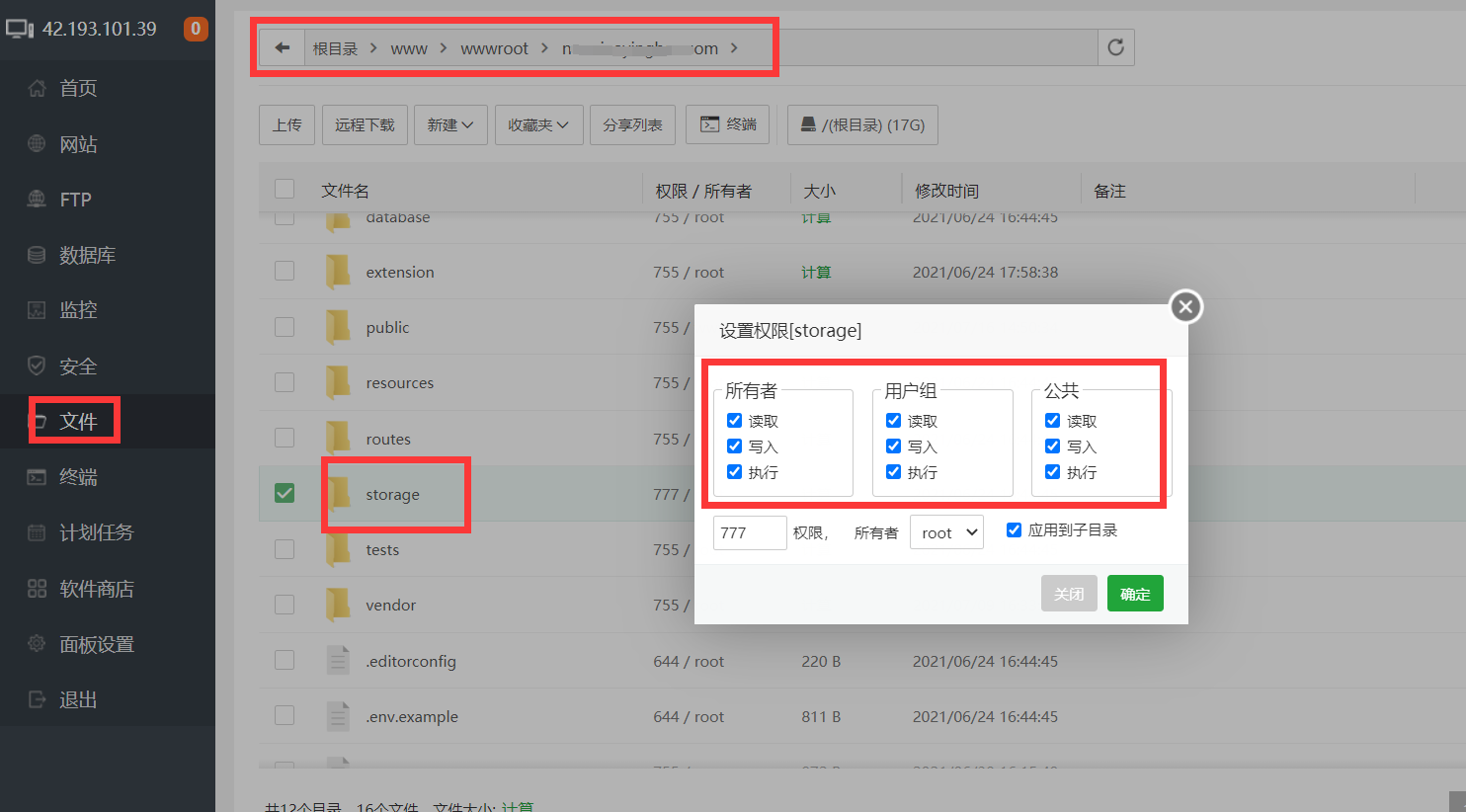Uncheck the storage row checkbox
Screen dimensions: 1466x812
(x=285, y=492)
